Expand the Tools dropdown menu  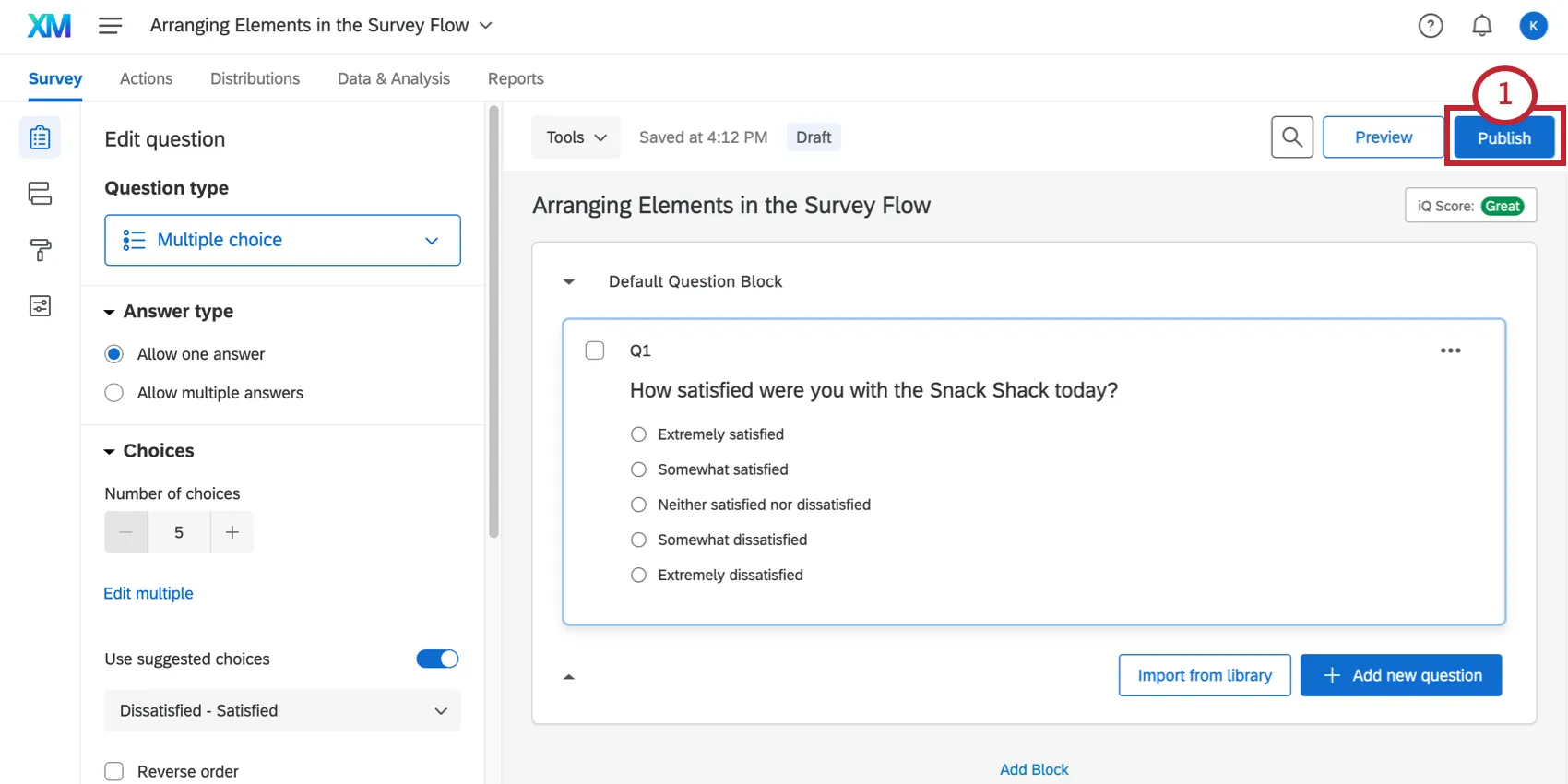tap(576, 137)
